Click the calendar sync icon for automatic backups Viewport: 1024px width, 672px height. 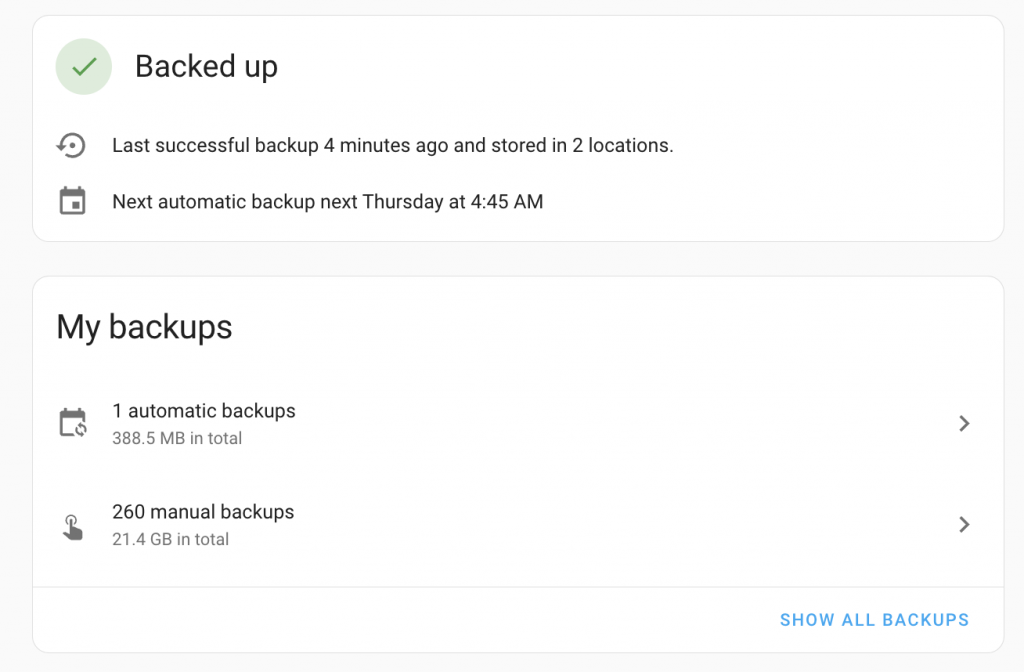point(73,423)
